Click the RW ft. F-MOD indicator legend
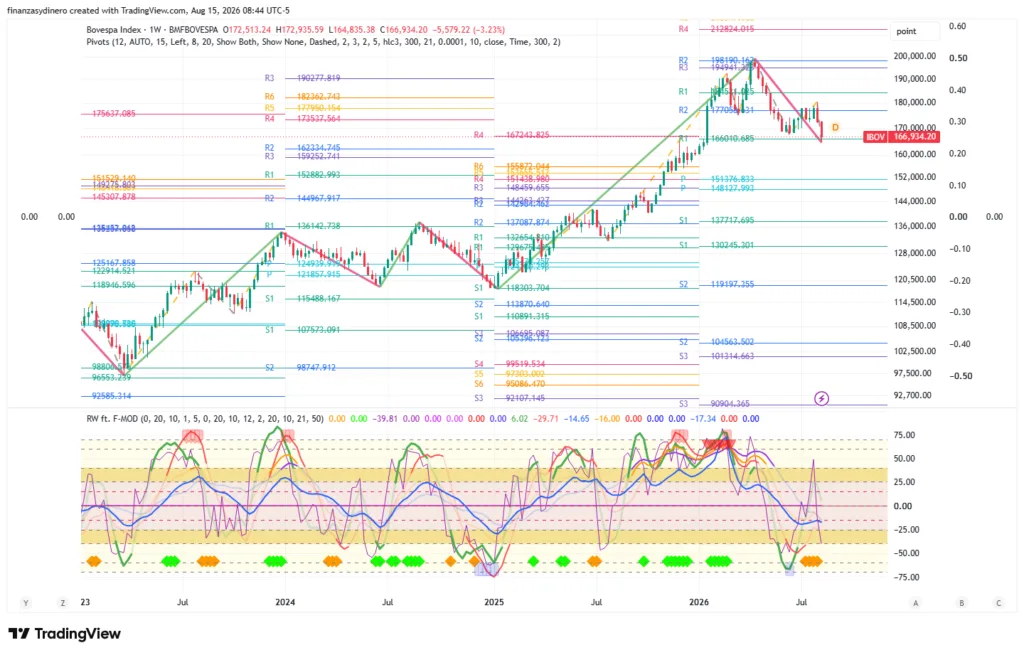 point(205,419)
